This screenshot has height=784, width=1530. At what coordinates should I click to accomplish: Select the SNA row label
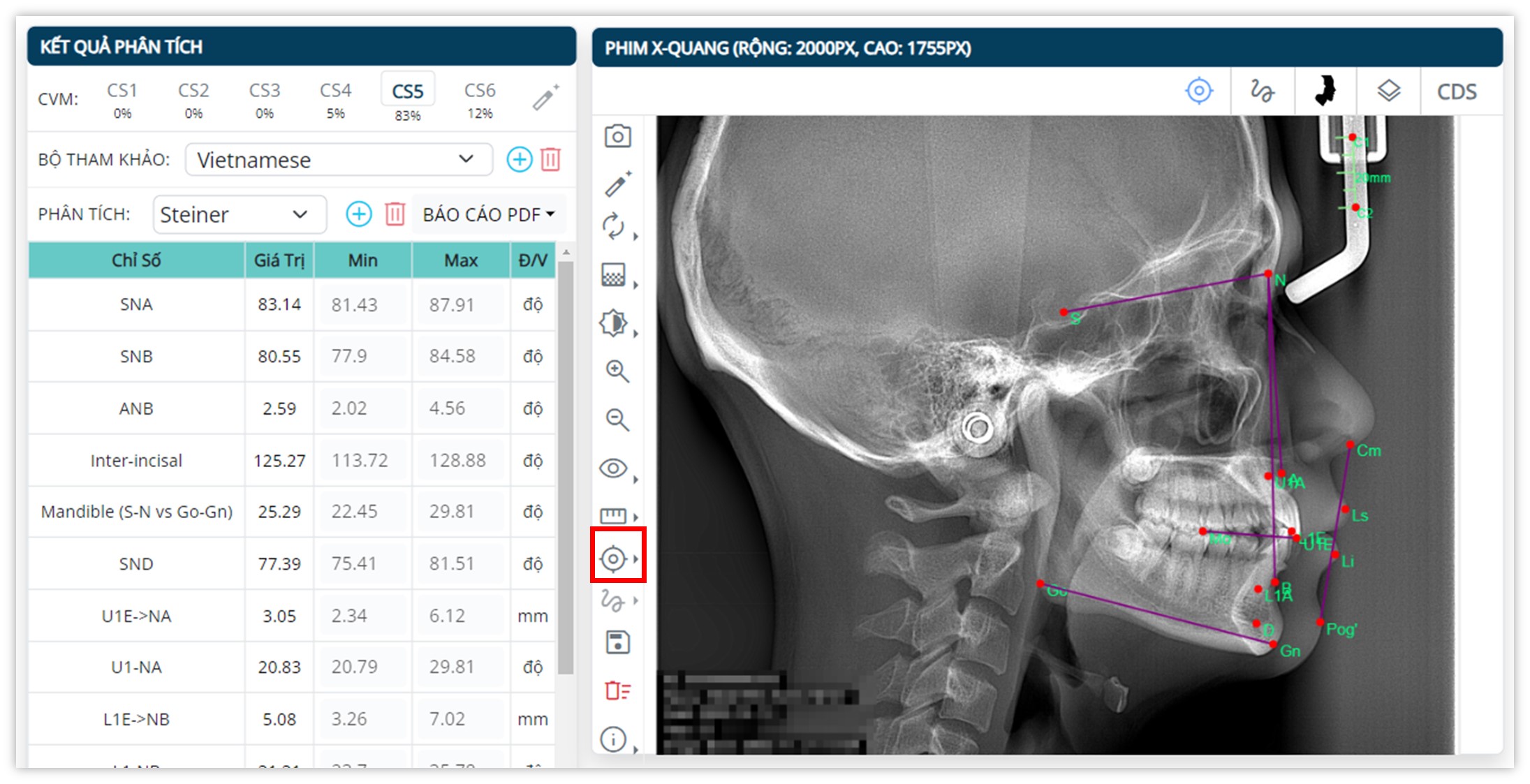click(x=136, y=304)
